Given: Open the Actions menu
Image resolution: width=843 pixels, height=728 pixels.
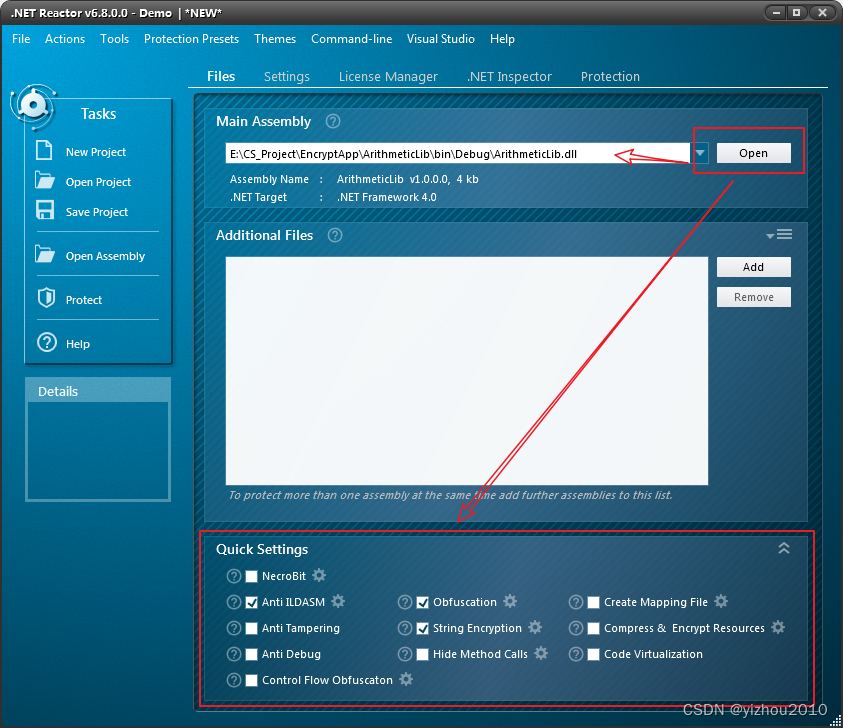Looking at the screenshot, I should 65,39.
